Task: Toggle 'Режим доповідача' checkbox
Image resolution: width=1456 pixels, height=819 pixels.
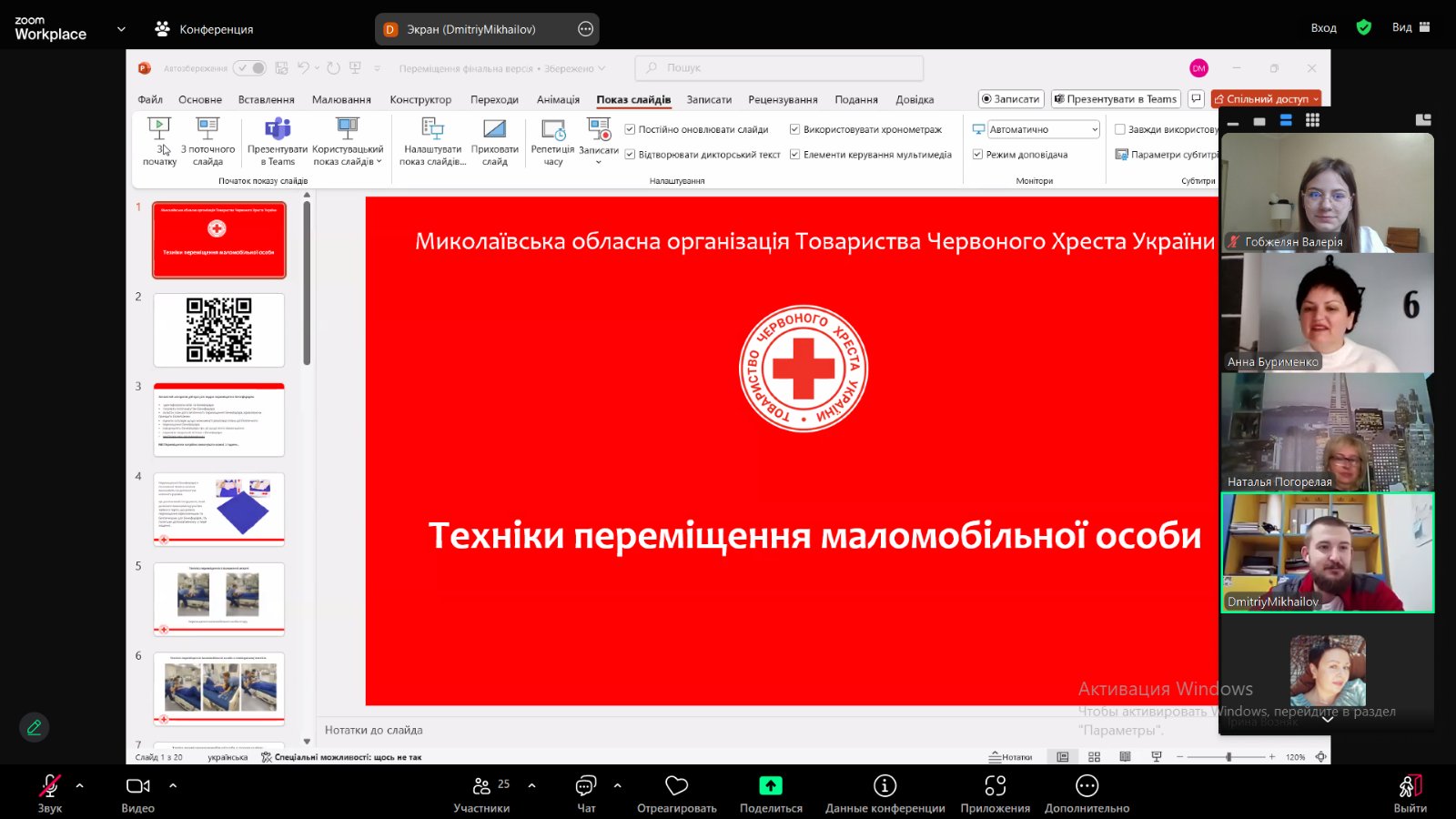Action: [x=978, y=155]
